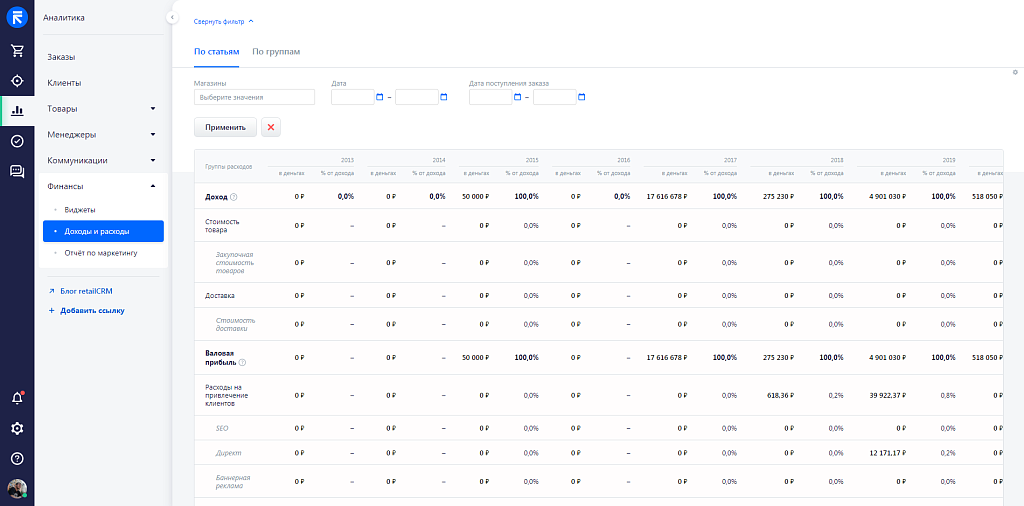Screen dimensions: 1024x506
Task: Show help tooltip next to Валовая прибыль
Action: pyautogui.click(x=242, y=362)
